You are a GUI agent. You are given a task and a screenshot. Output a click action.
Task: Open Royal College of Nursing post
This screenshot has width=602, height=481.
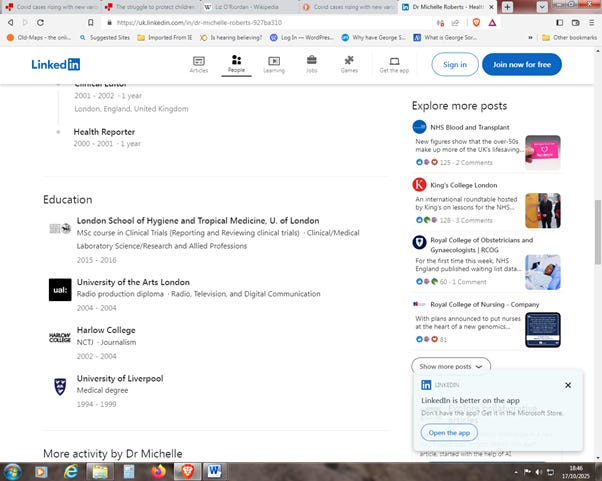pos(485,304)
